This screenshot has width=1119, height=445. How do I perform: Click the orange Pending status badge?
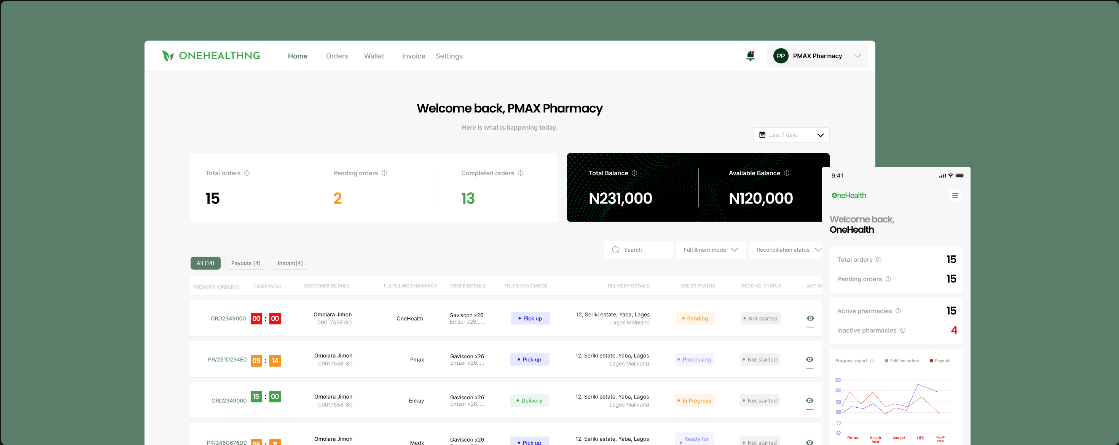[x=695, y=319]
